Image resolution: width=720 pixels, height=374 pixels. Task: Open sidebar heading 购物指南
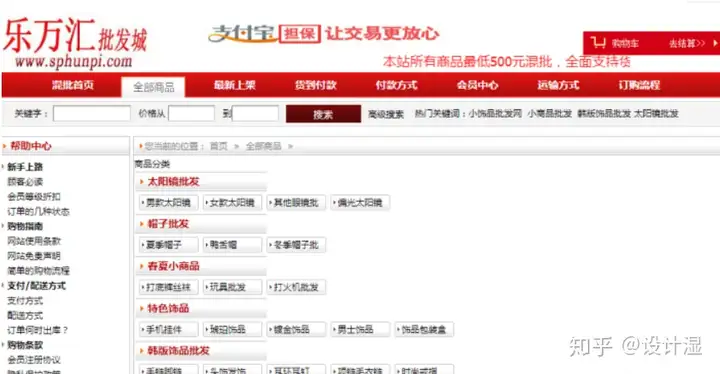(x=25, y=227)
